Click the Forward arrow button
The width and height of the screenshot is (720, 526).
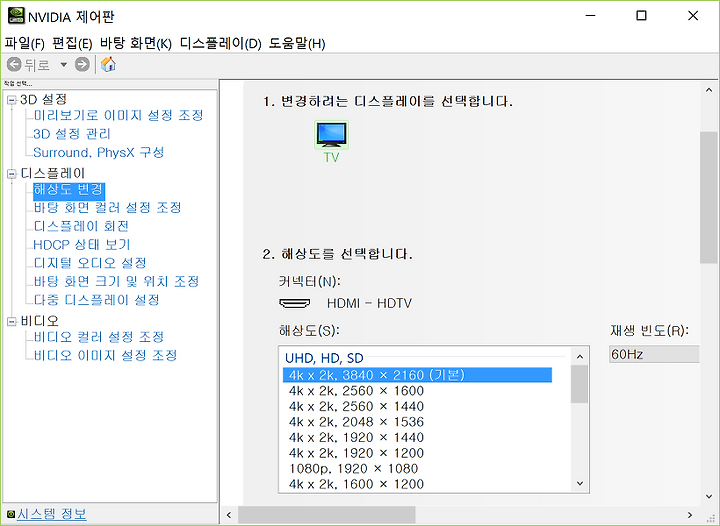[x=82, y=64]
